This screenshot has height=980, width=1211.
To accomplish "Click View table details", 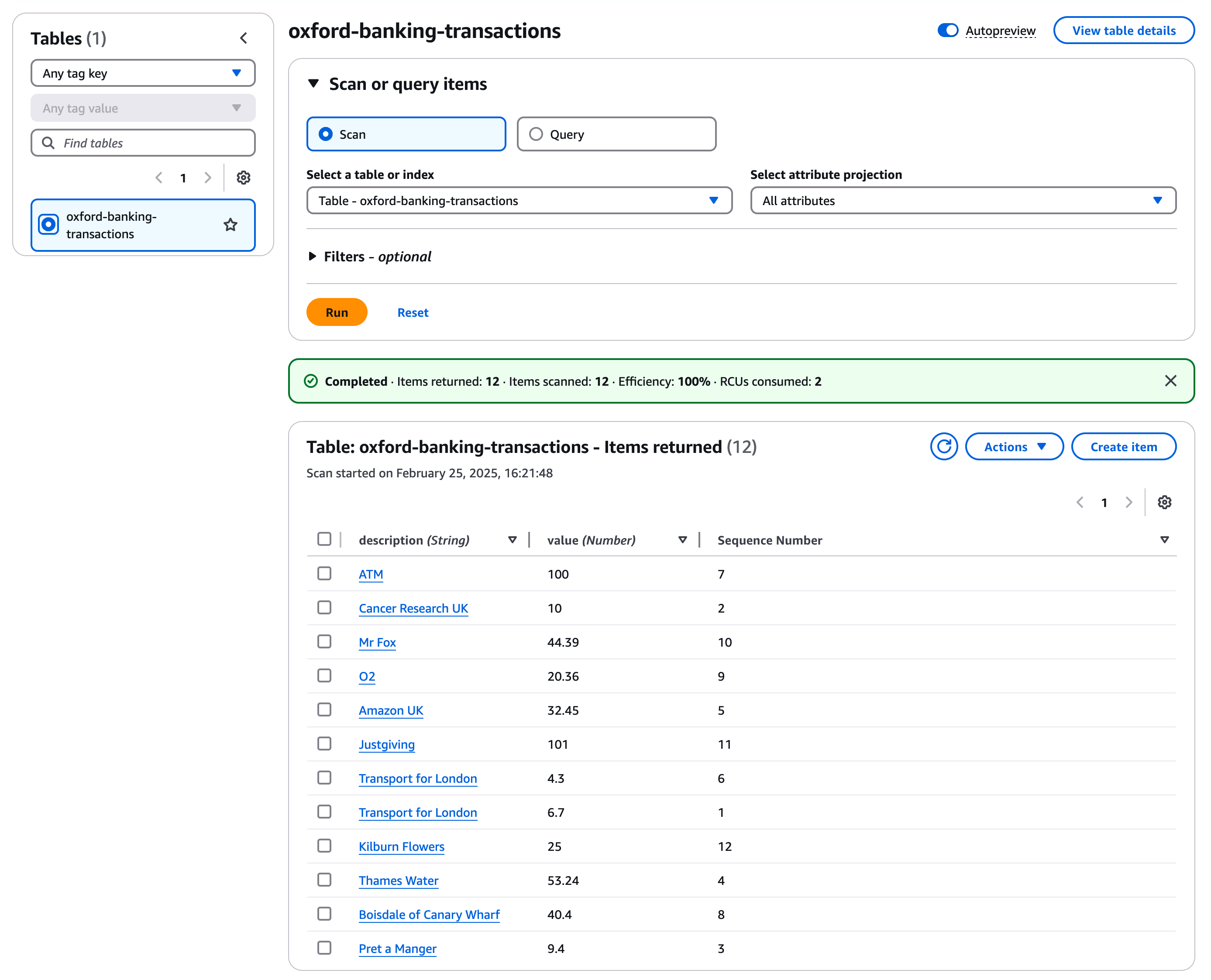I will coord(1123,30).
